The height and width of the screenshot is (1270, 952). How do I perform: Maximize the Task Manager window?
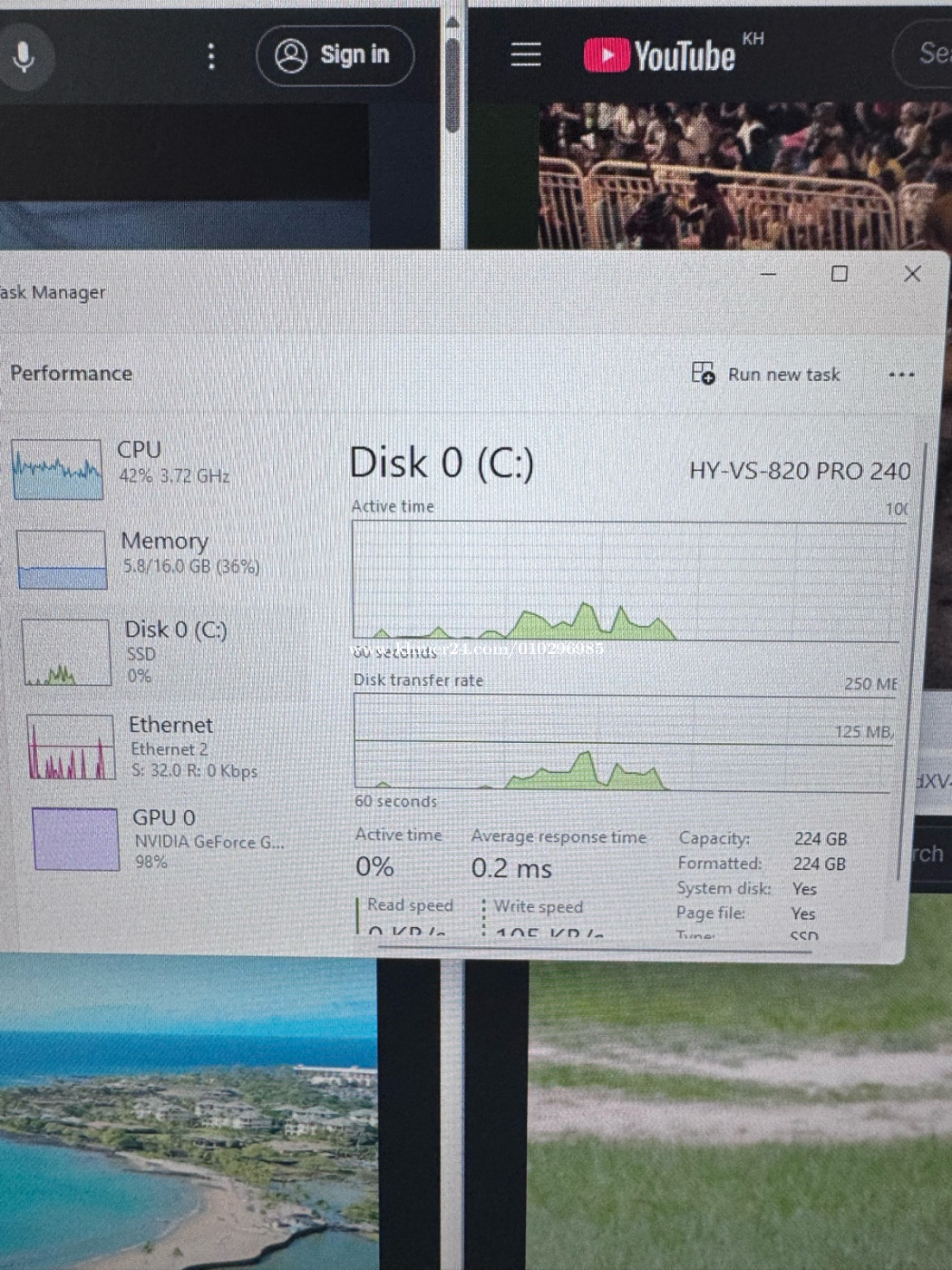pyautogui.click(x=840, y=273)
